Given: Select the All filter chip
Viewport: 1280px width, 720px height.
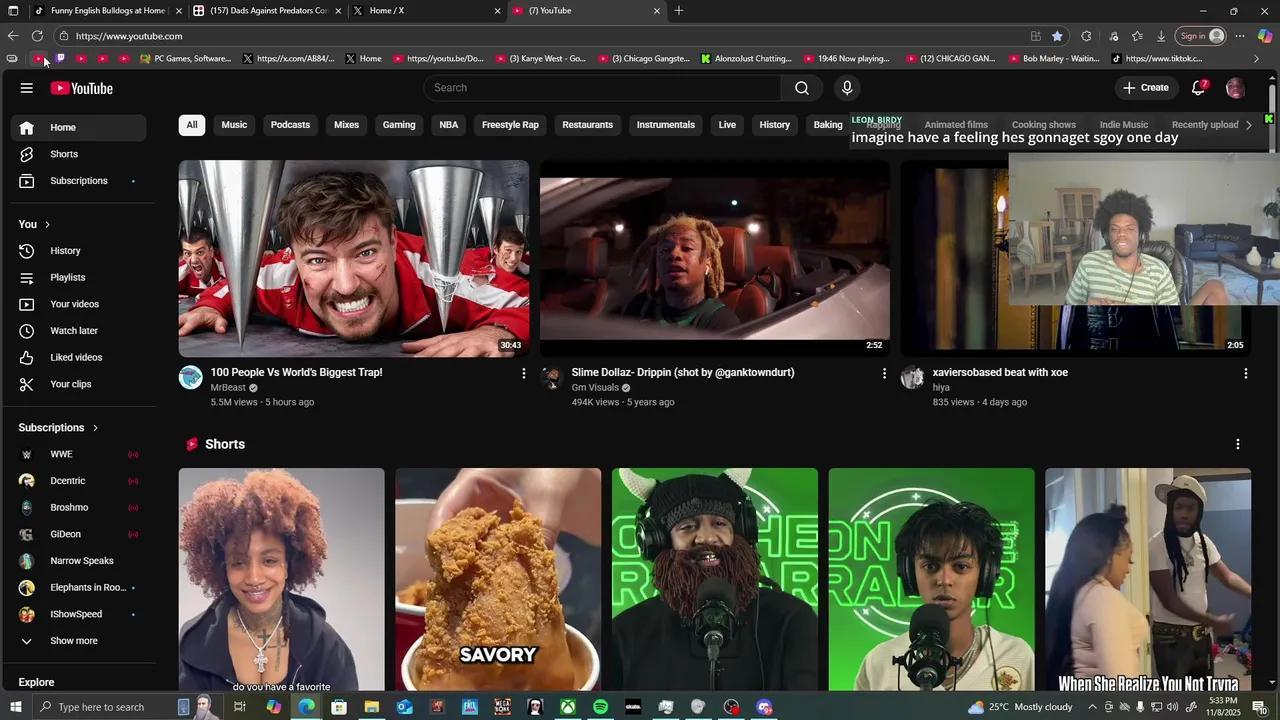Looking at the screenshot, I should (x=192, y=125).
